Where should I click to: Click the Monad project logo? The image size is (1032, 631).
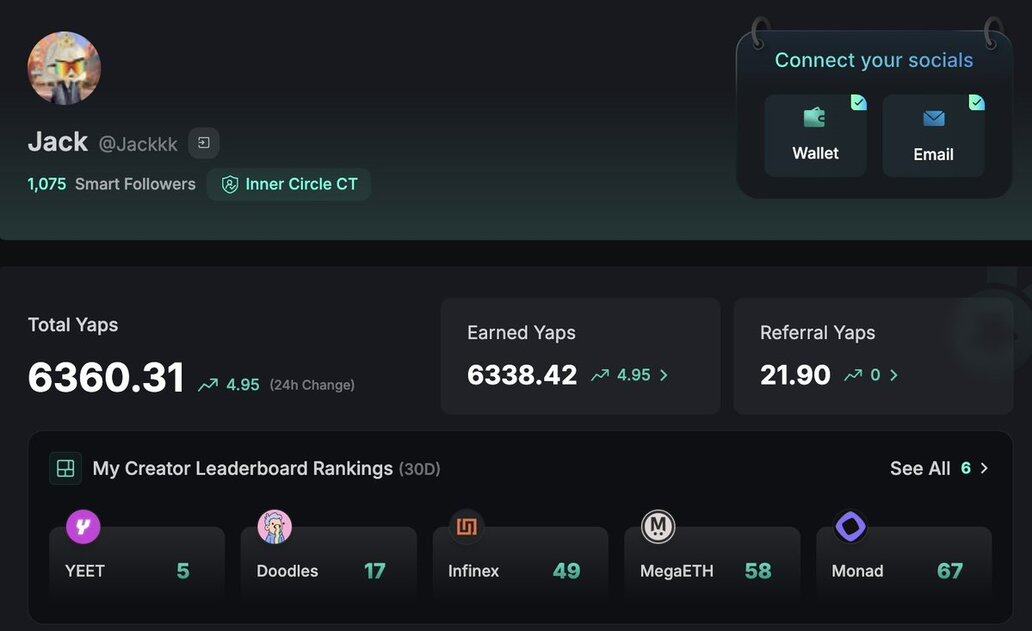(x=850, y=526)
